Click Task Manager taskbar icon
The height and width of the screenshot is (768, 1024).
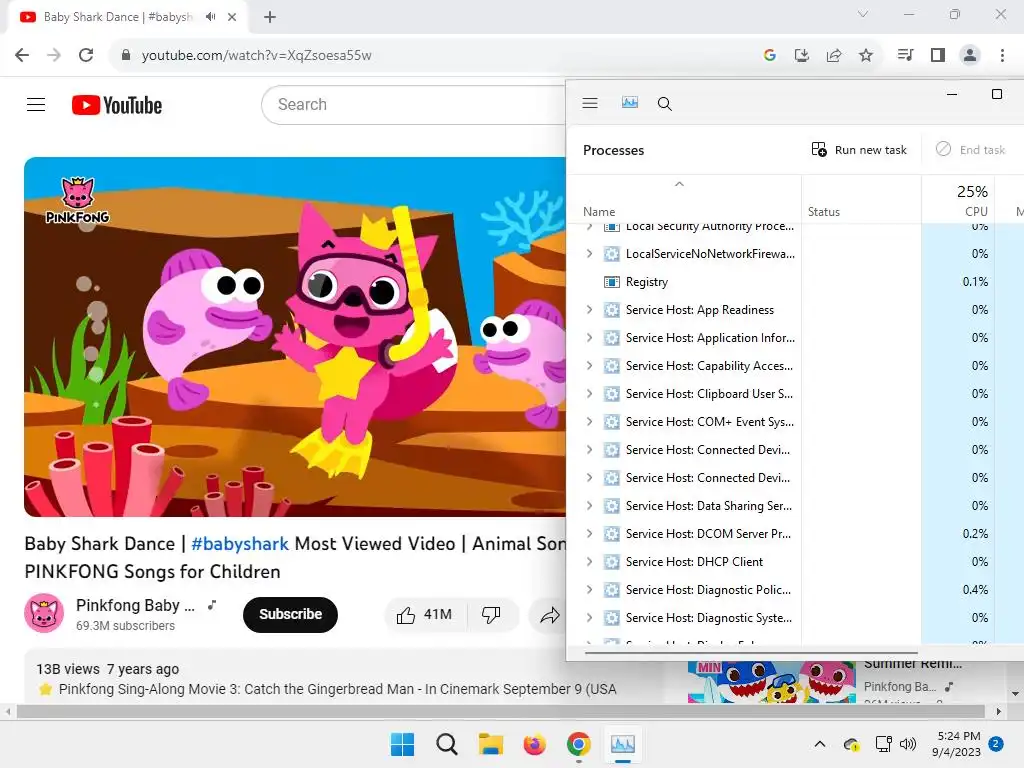click(622, 744)
